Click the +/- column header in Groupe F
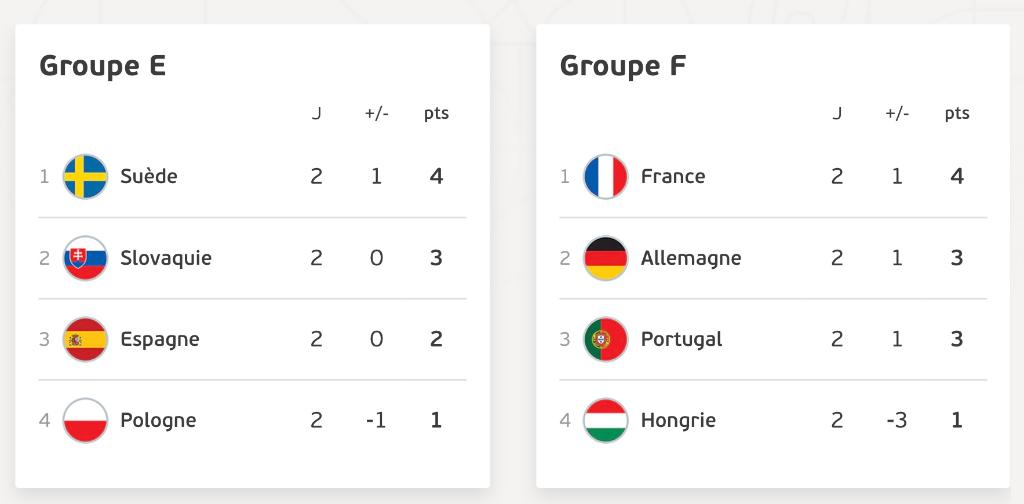The width and height of the screenshot is (1024, 504). point(897,114)
